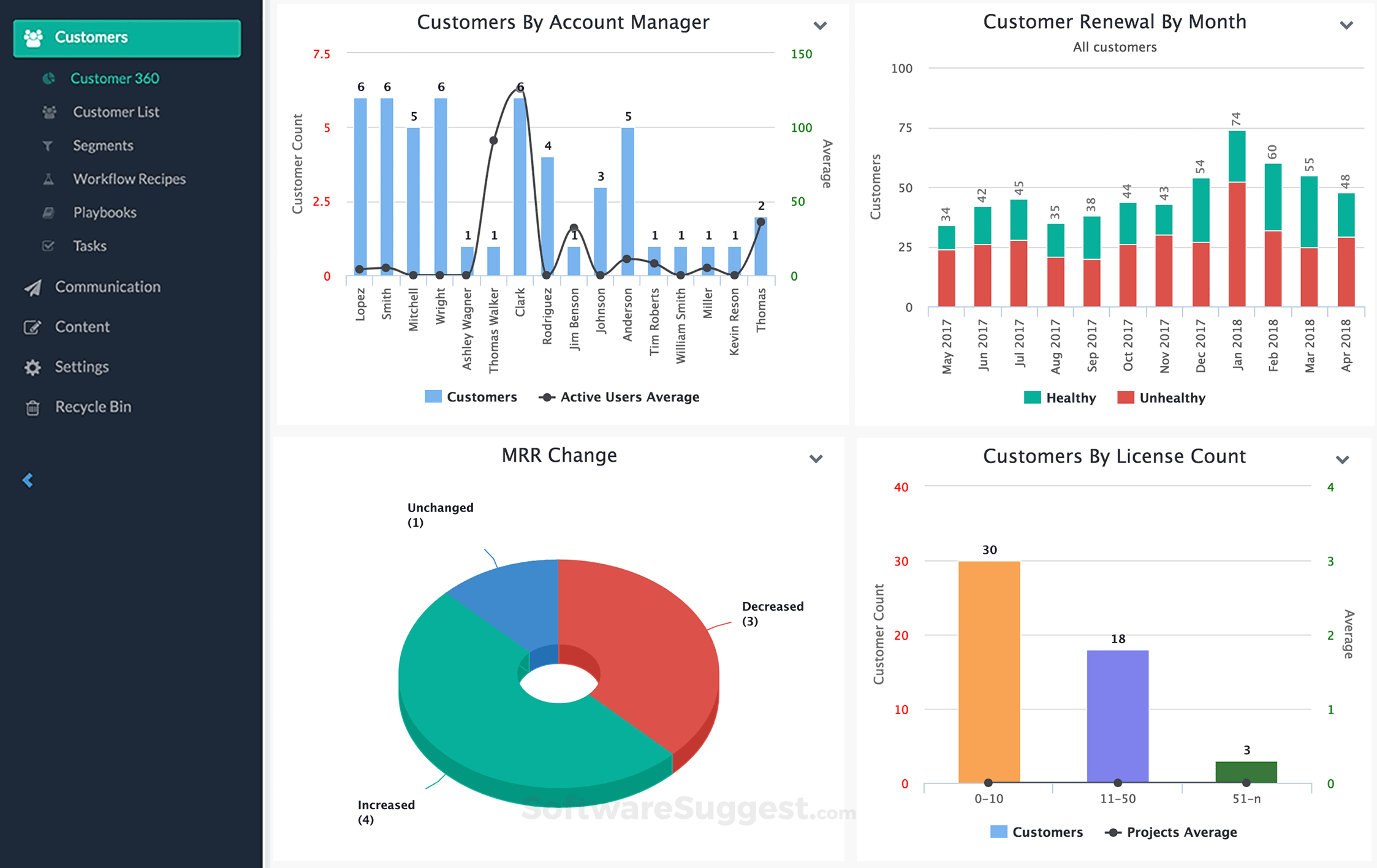Viewport: 1377px width, 868px height.
Task: Click the Content edit pencil icon
Action: tap(32, 327)
